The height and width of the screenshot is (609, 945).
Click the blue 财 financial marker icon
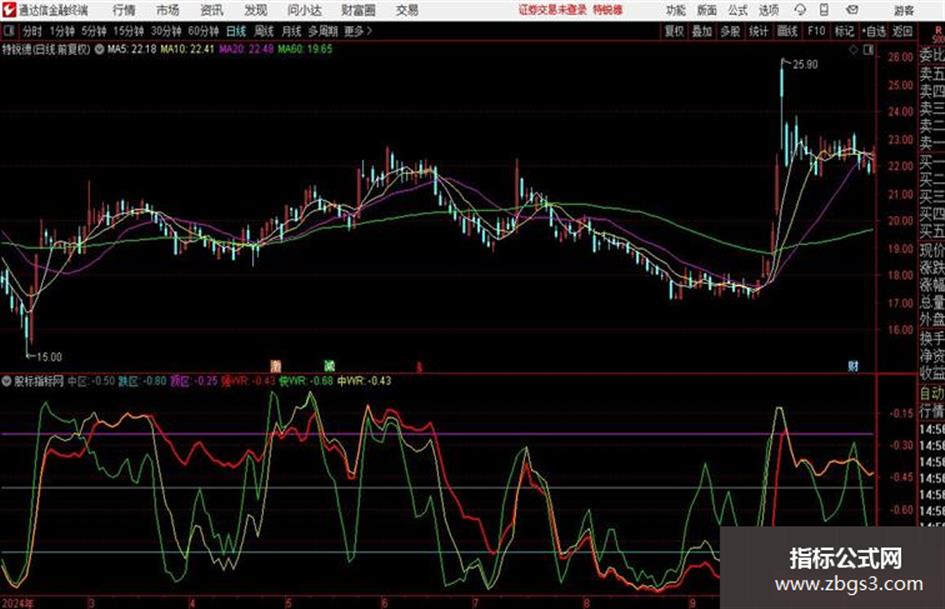pyautogui.click(x=853, y=366)
